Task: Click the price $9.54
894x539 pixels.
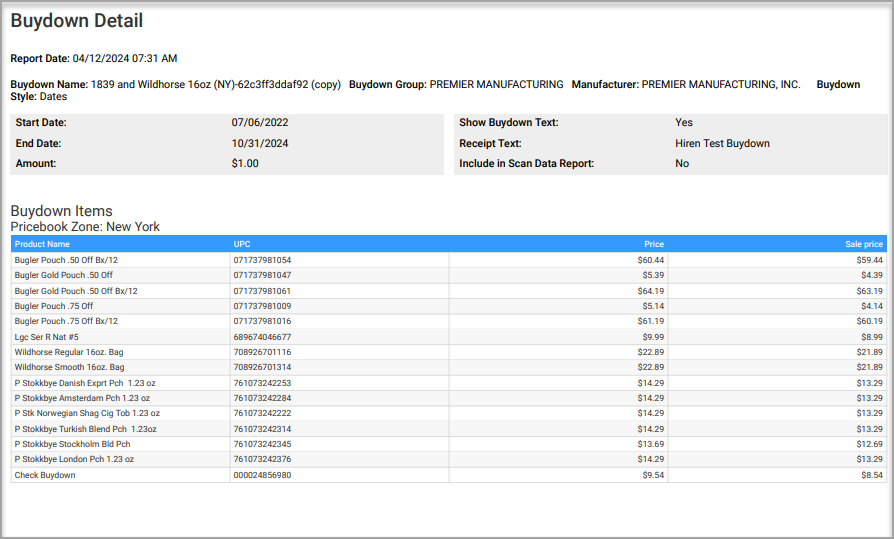Action: pyautogui.click(x=653, y=475)
